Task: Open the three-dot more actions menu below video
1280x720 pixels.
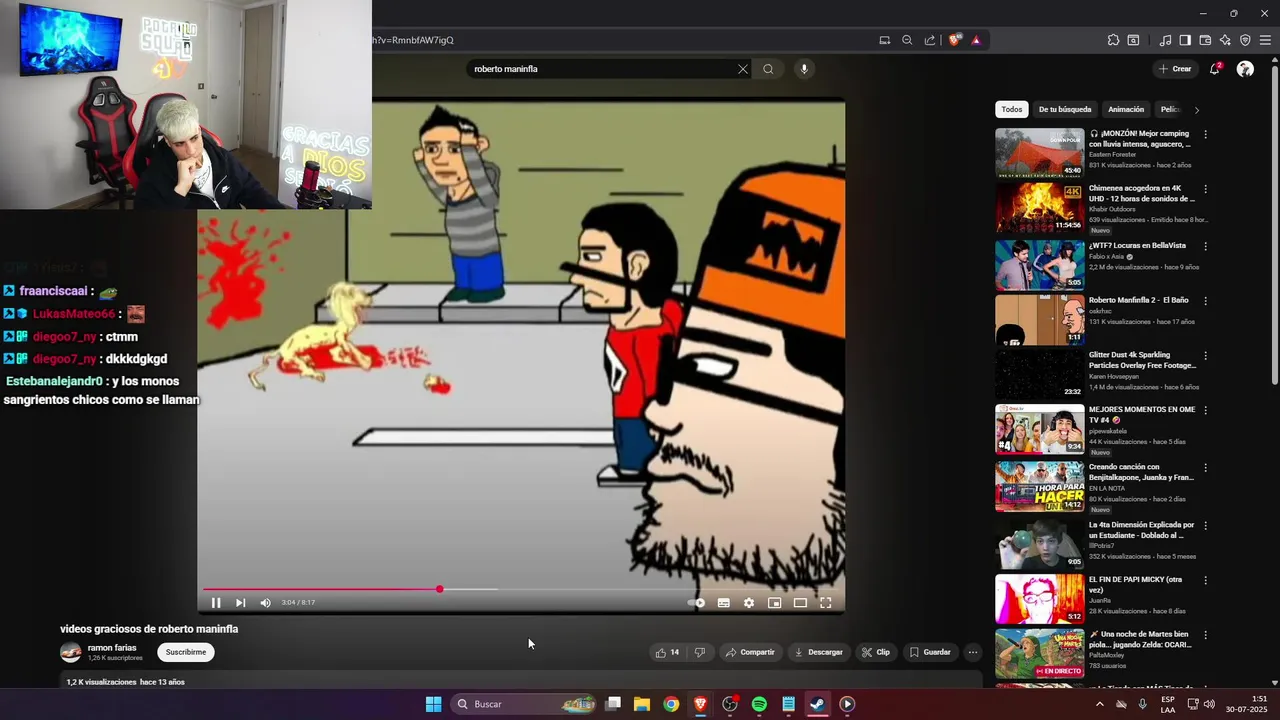Action: point(973,652)
